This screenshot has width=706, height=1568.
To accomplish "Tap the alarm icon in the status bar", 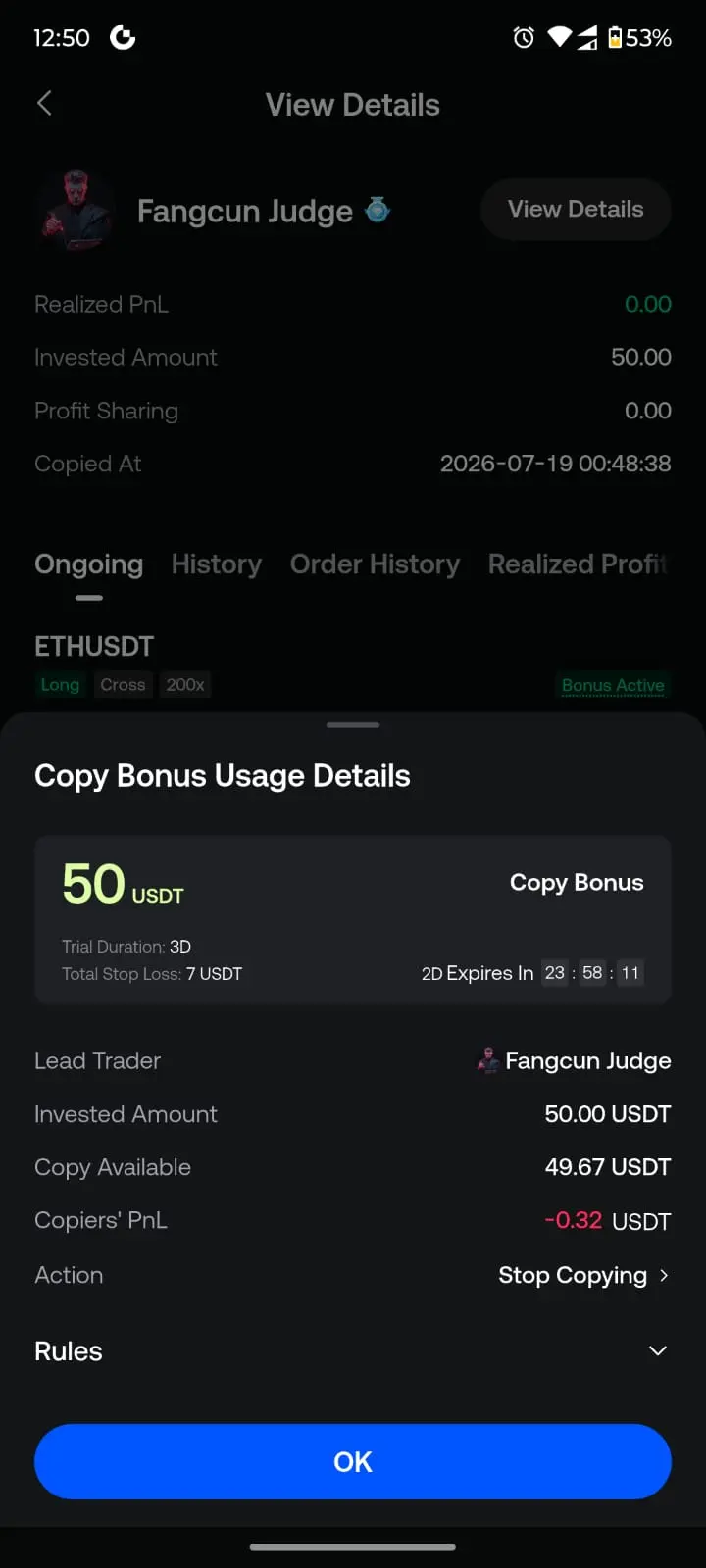I will click(524, 38).
